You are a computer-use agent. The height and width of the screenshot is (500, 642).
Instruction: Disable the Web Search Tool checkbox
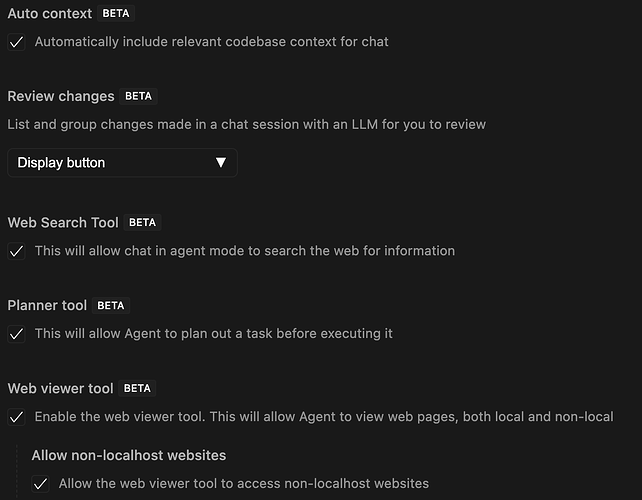click(16, 251)
